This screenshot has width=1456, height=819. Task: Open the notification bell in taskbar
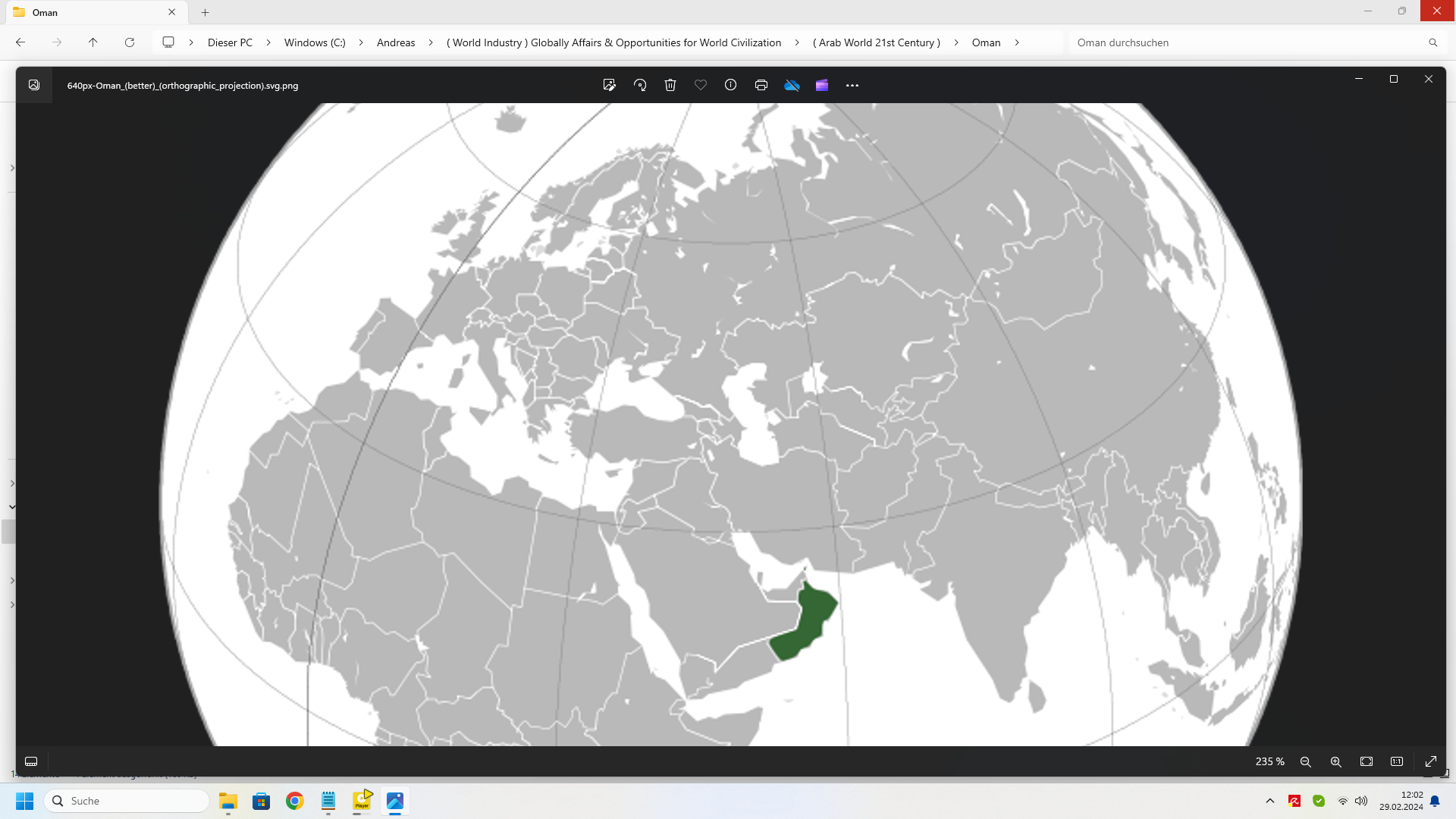1435,801
